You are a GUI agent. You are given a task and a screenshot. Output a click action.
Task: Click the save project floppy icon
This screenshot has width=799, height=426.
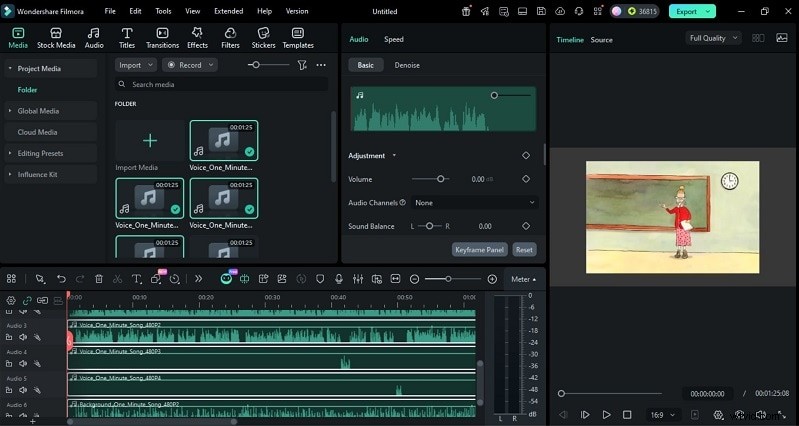(541, 11)
